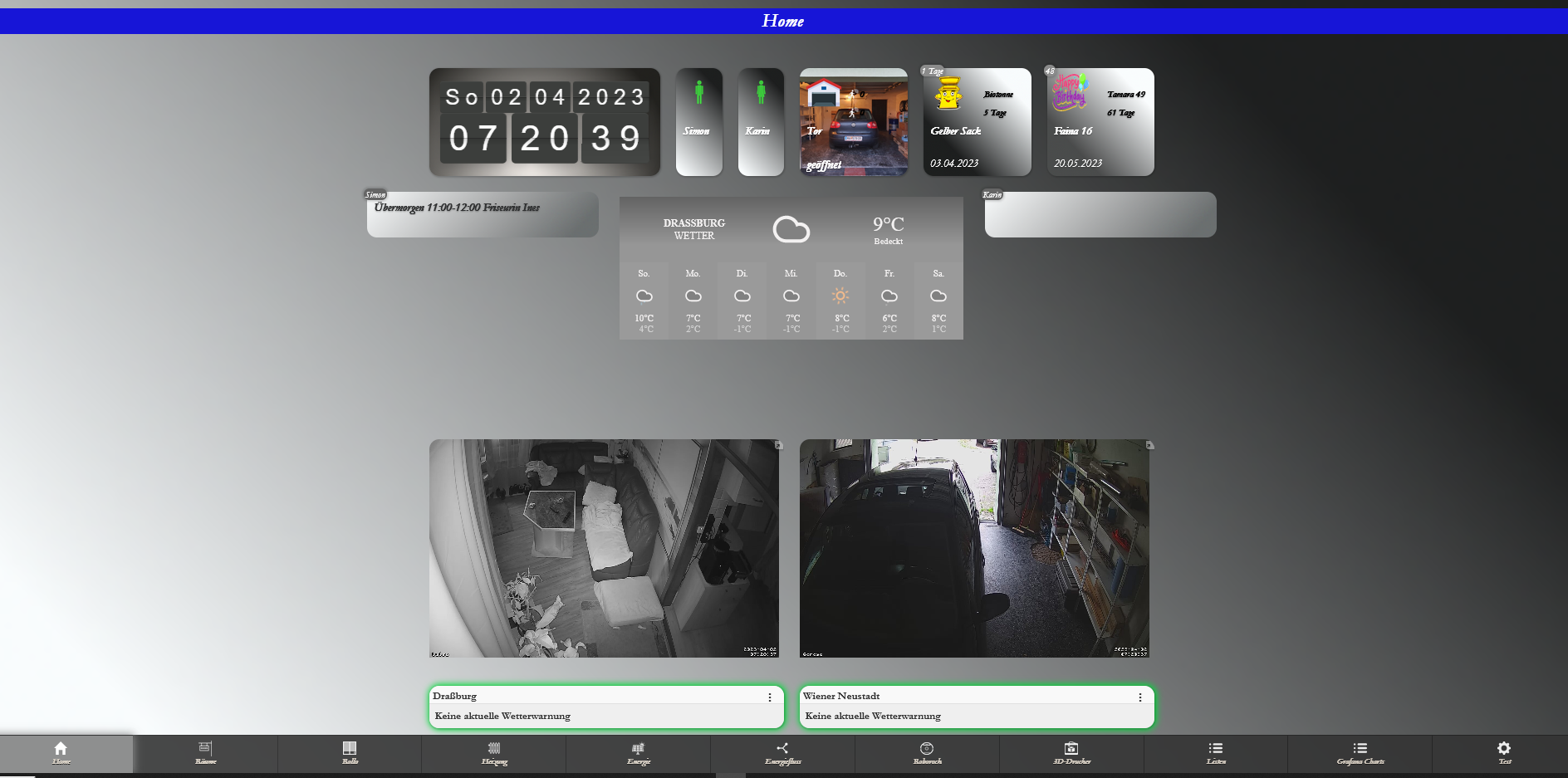Screen dimensions: 1568x778
Task: Click the '5 Tage' text
Action: pyautogui.click(x=995, y=113)
